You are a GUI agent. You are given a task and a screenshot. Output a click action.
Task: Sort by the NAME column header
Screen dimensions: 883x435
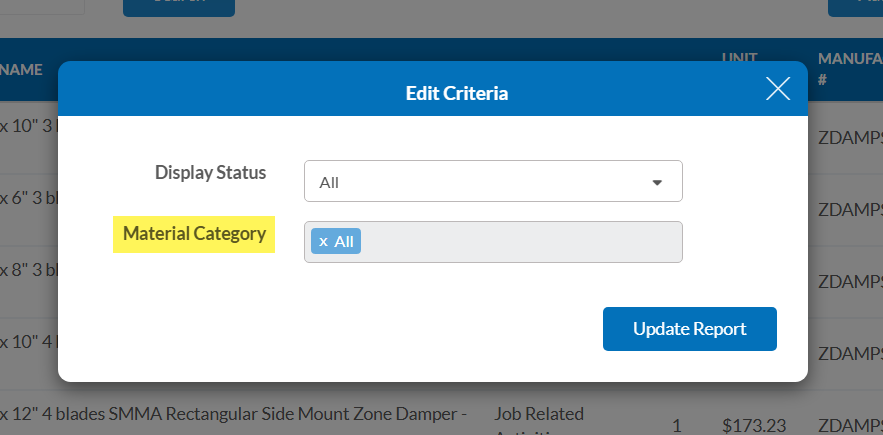point(21,69)
